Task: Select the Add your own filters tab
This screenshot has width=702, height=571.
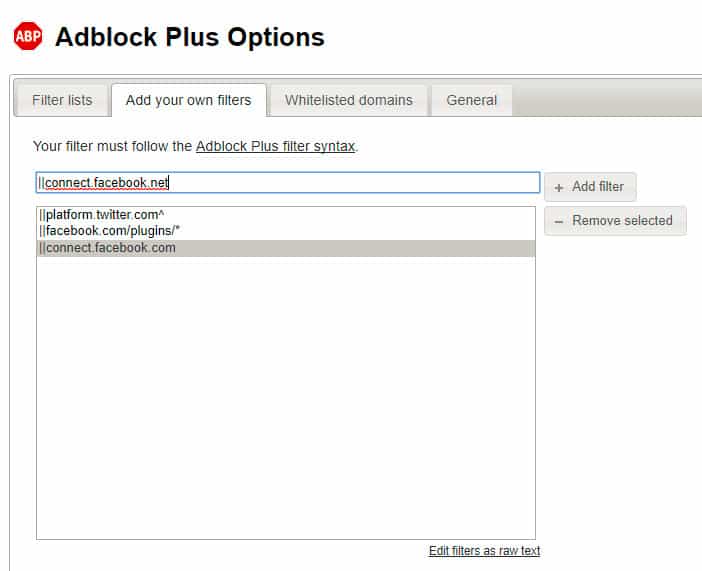Action: [188, 100]
